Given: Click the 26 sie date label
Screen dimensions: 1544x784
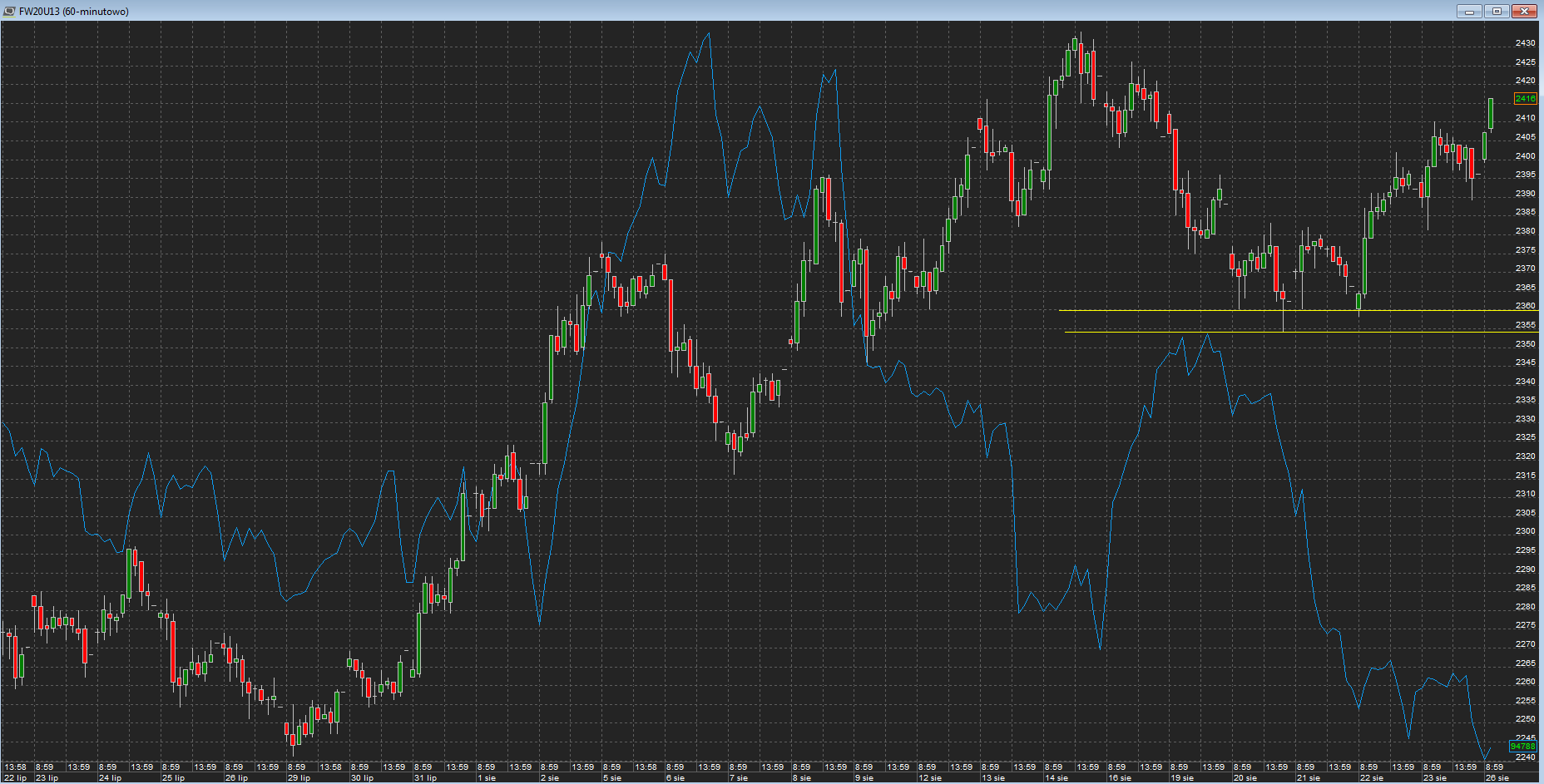Looking at the screenshot, I should 1497,778.
